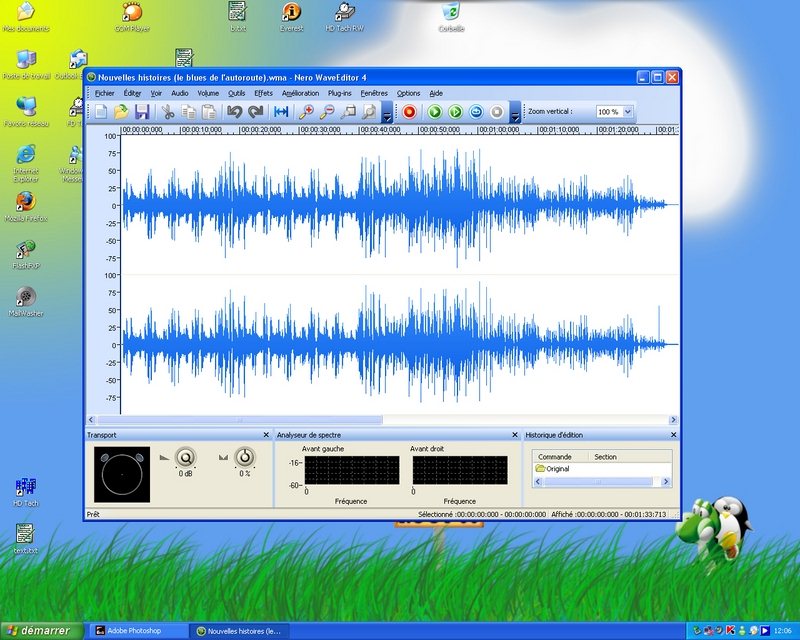Switch to Adobe Photoshop in taskbar
Screen dimensions: 800x640
139,631
